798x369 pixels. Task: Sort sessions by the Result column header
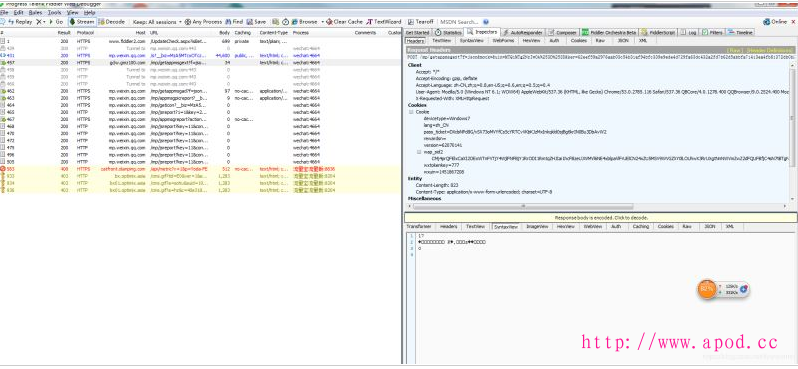tap(64, 33)
